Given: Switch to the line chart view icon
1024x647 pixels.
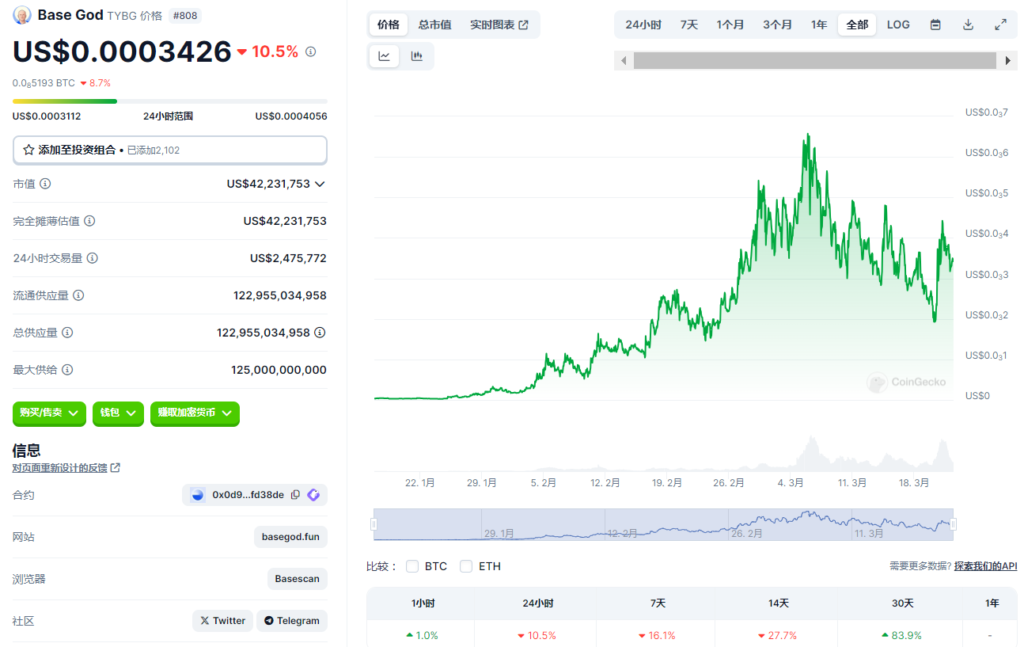Looking at the screenshot, I should pos(384,57).
